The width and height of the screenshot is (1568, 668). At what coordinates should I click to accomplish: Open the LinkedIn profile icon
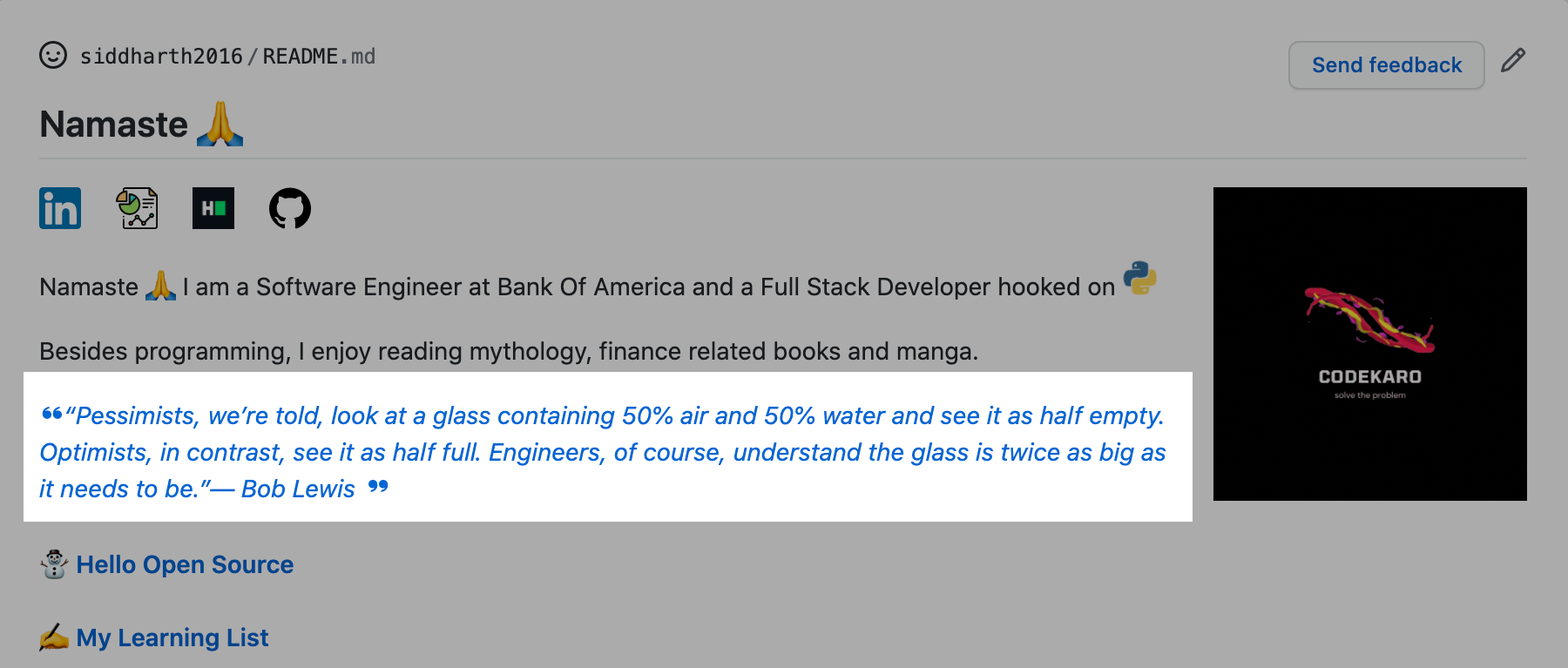click(x=59, y=207)
